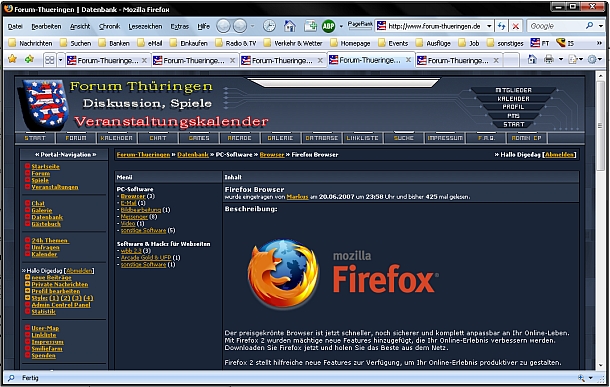610x387 pixels.
Task: Click the red stop loading X icon
Action: pyautogui.click(x=516, y=26)
